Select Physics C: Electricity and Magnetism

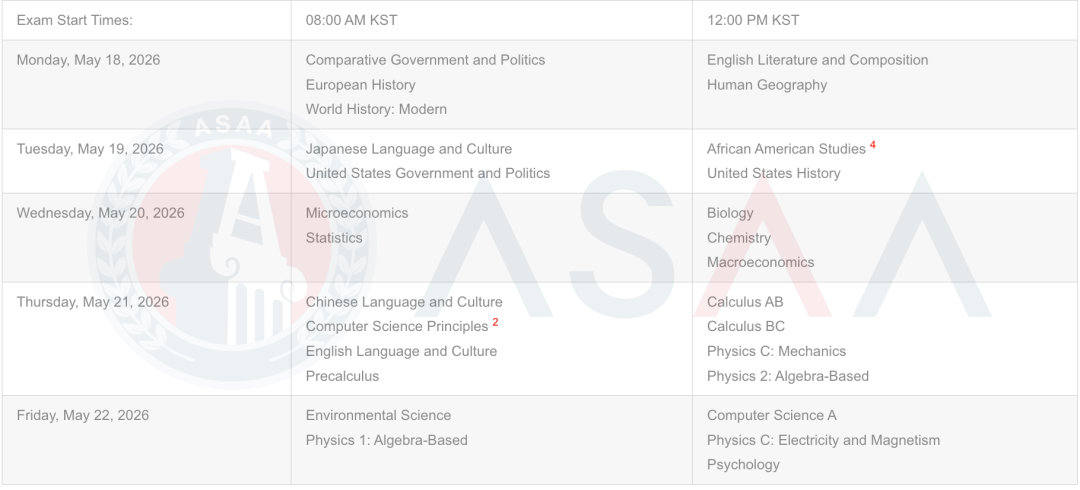point(823,440)
